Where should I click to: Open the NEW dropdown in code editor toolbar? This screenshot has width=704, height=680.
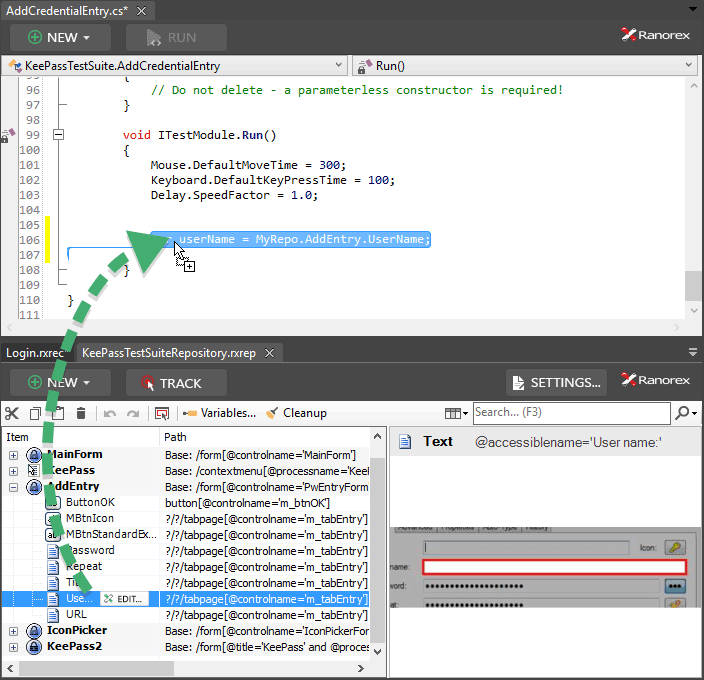click(60, 37)
